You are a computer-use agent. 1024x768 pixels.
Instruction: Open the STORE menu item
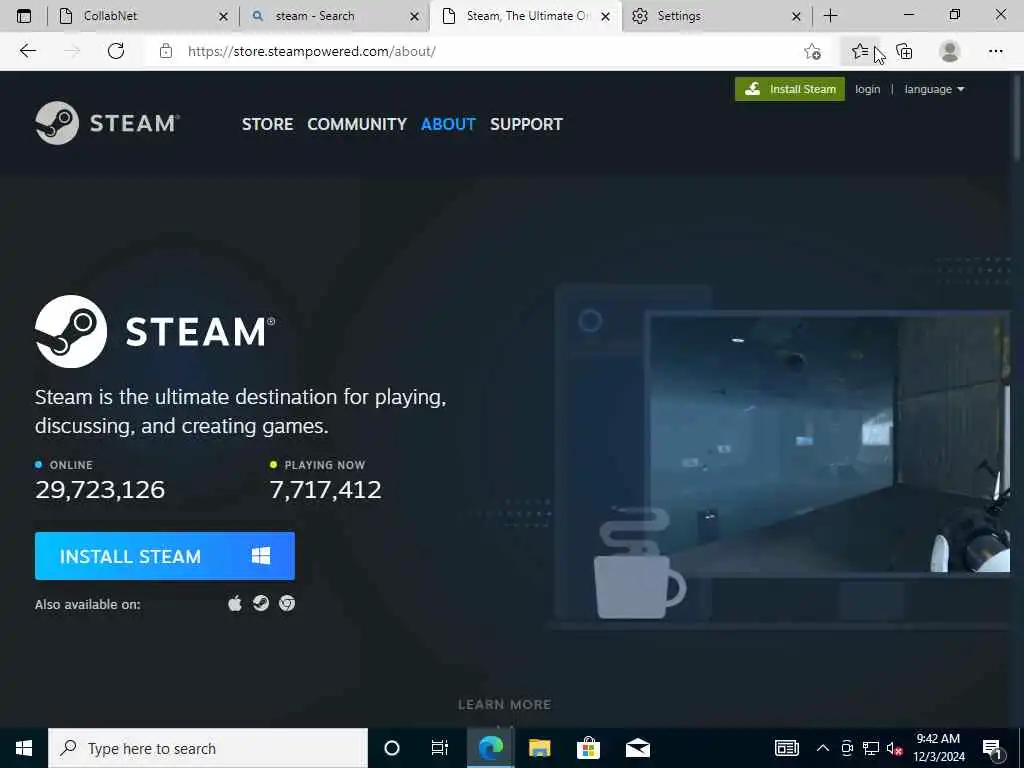tap(267, 124)
